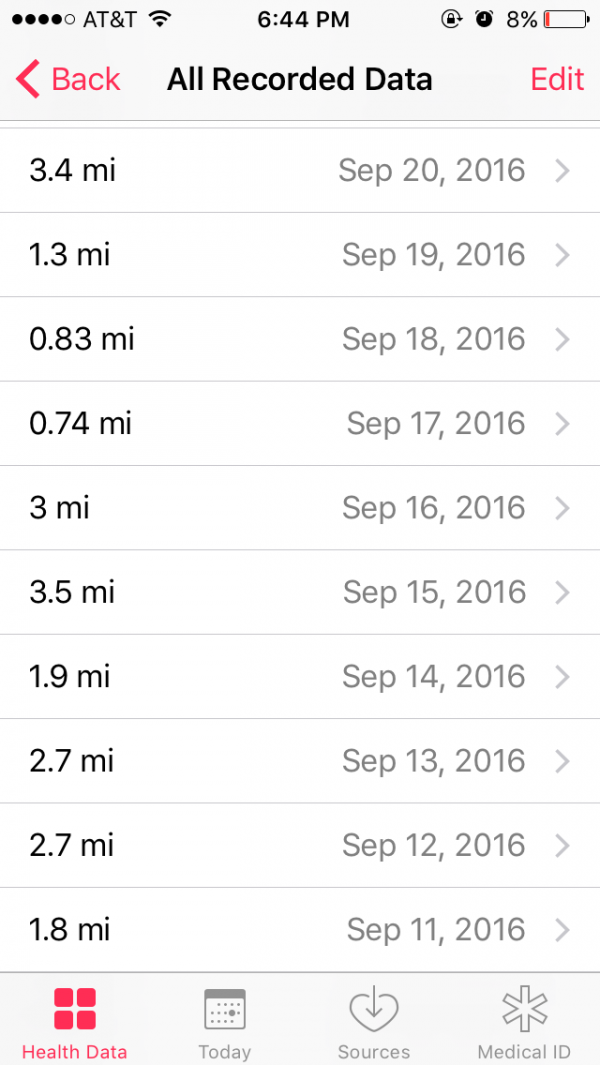Viewport: 600px width, 1065px height.
Task: Expand the Sep 11, 2016 entry chevron
Action: point(562,930)
